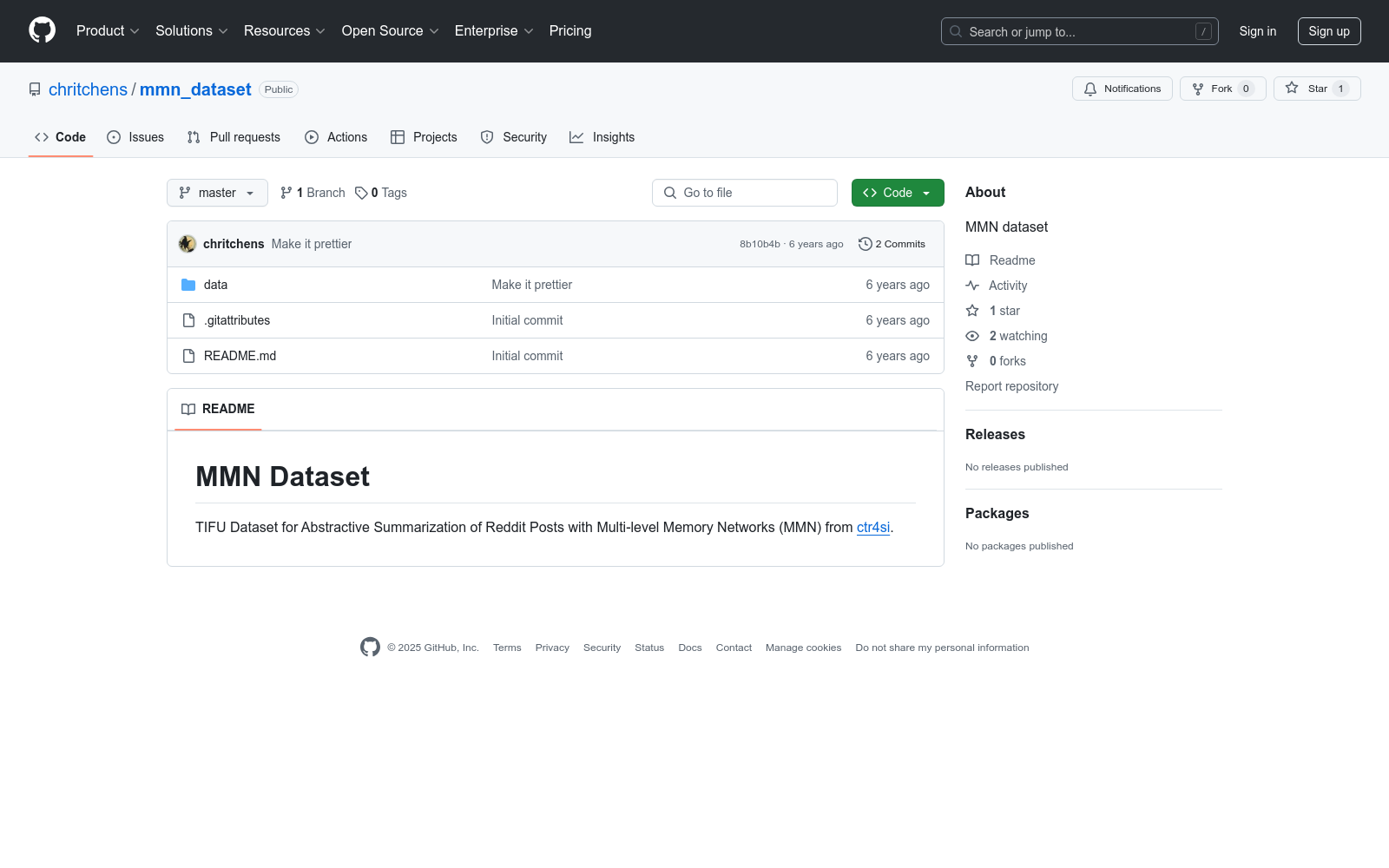Expand the Open Source menu
The image size is (1389, 868).
pyautogui.click(x=391, y=31)
